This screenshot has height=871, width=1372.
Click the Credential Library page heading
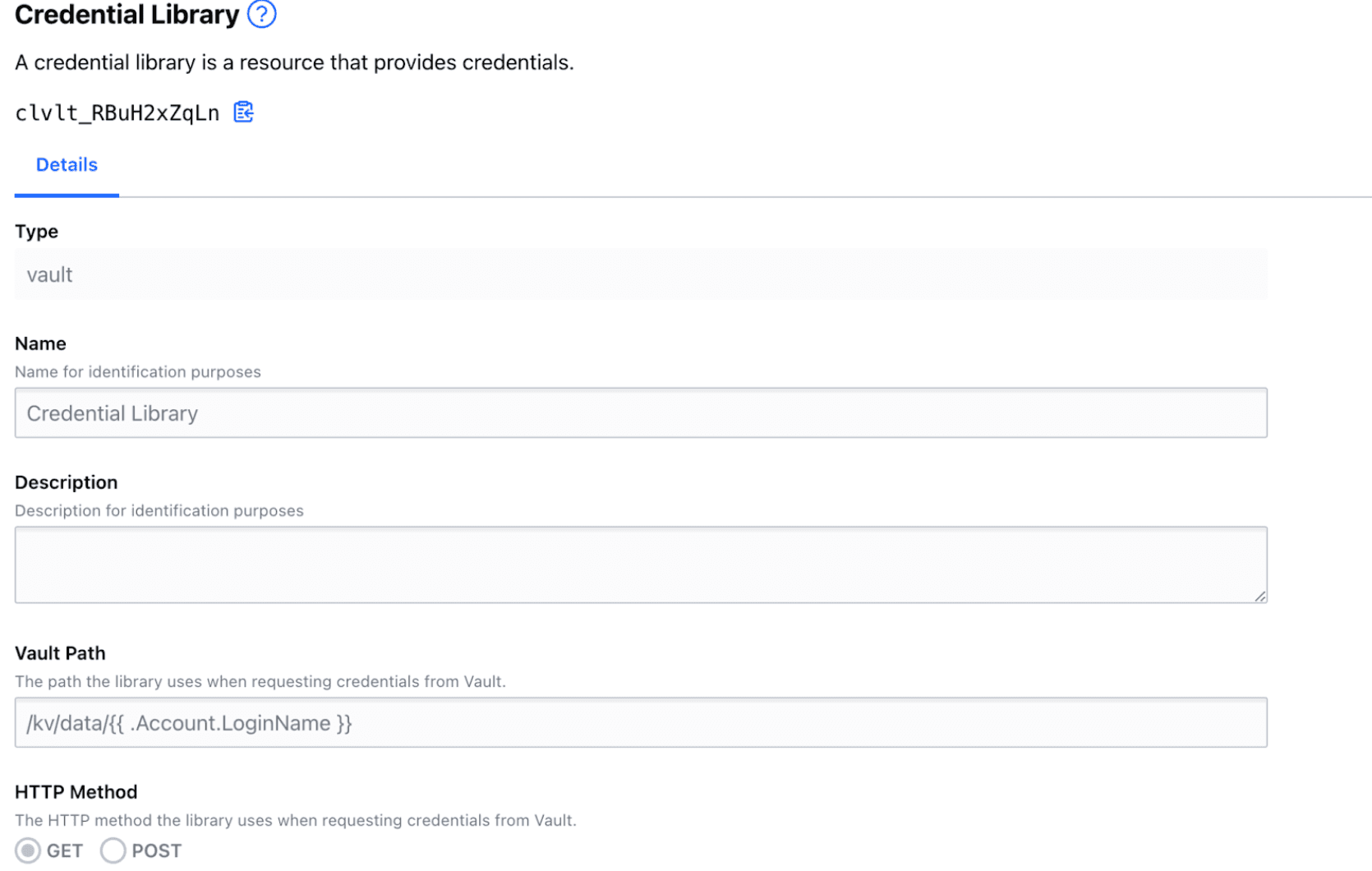pyautogui.click(x=127, y=15)
